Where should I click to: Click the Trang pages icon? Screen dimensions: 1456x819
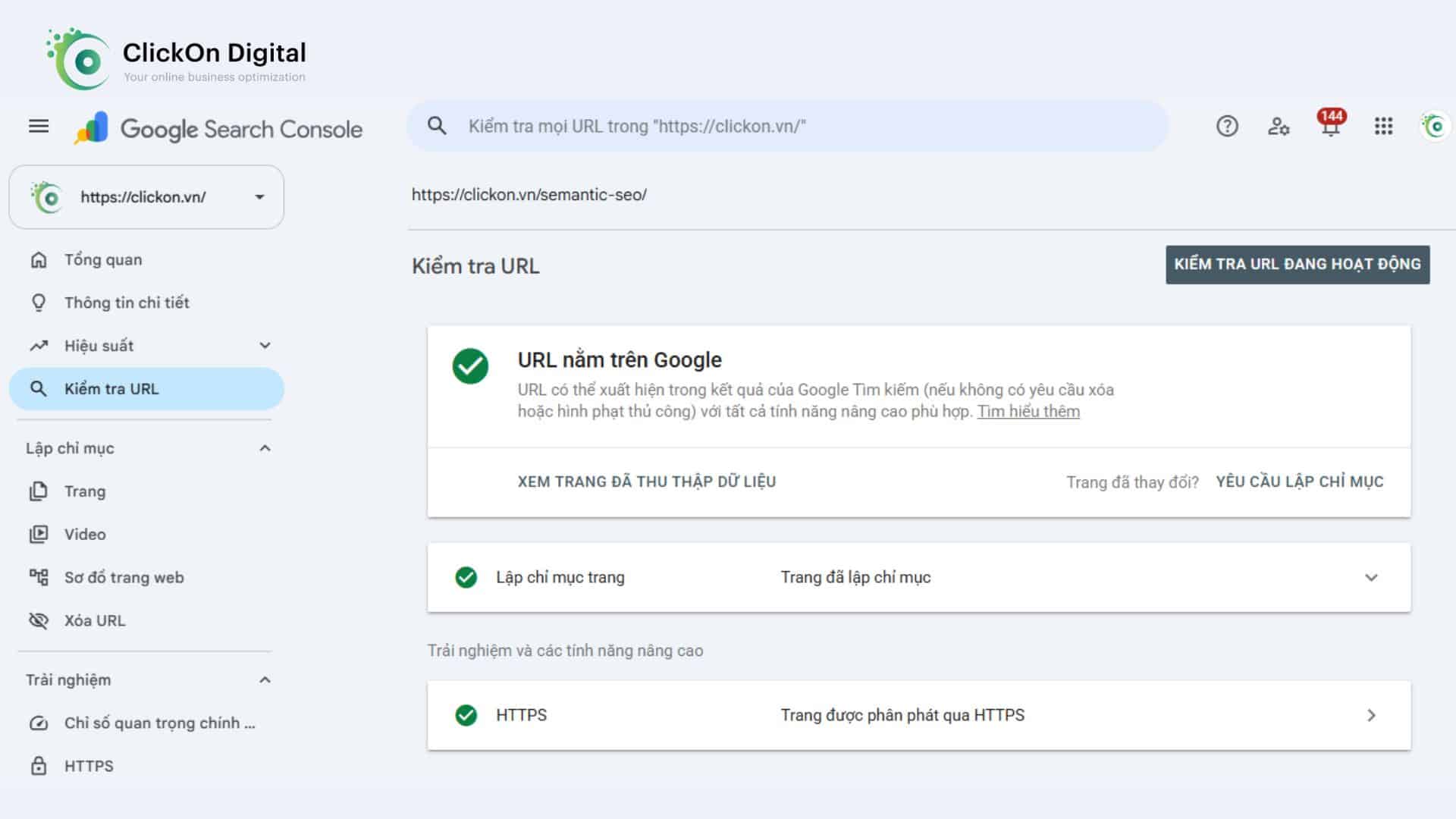39,491
